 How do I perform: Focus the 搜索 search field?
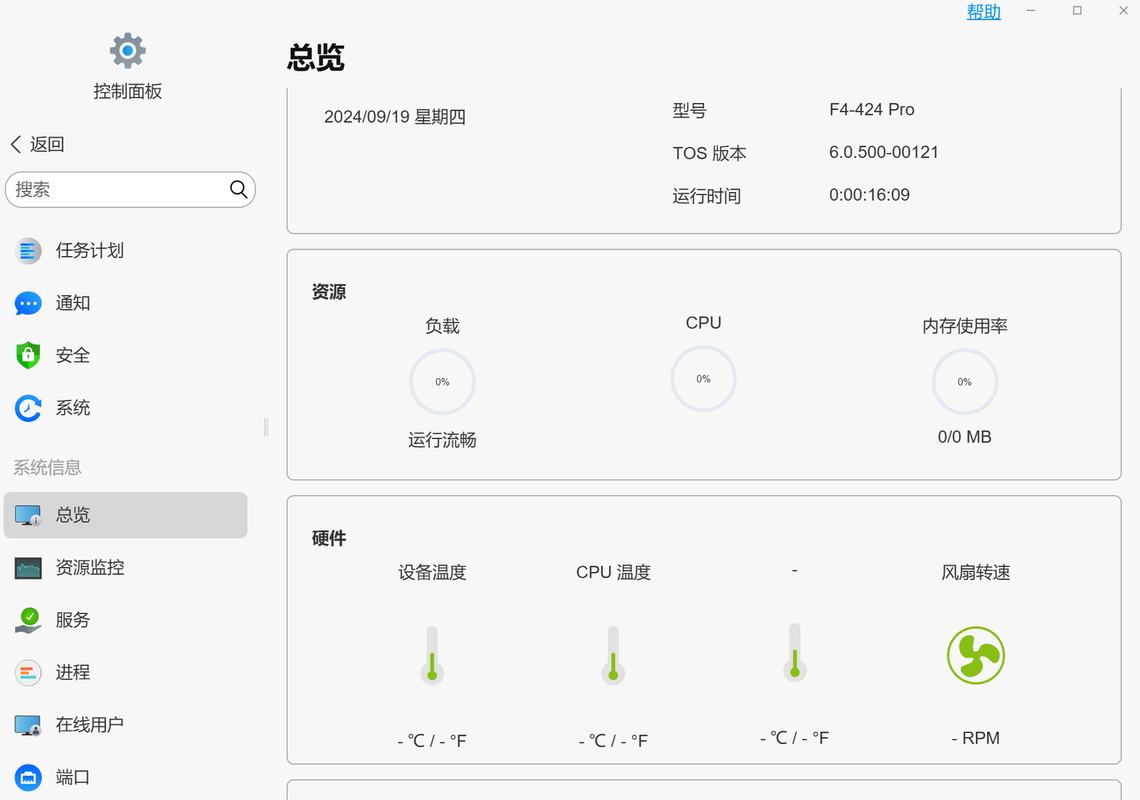pyautogui.click(x=130, y=190)
